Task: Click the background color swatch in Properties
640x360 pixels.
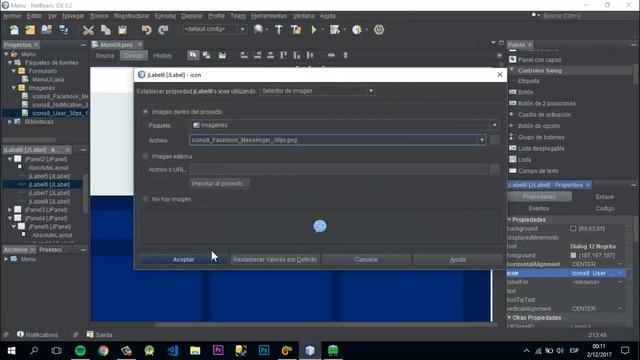Action: (573, 229)
